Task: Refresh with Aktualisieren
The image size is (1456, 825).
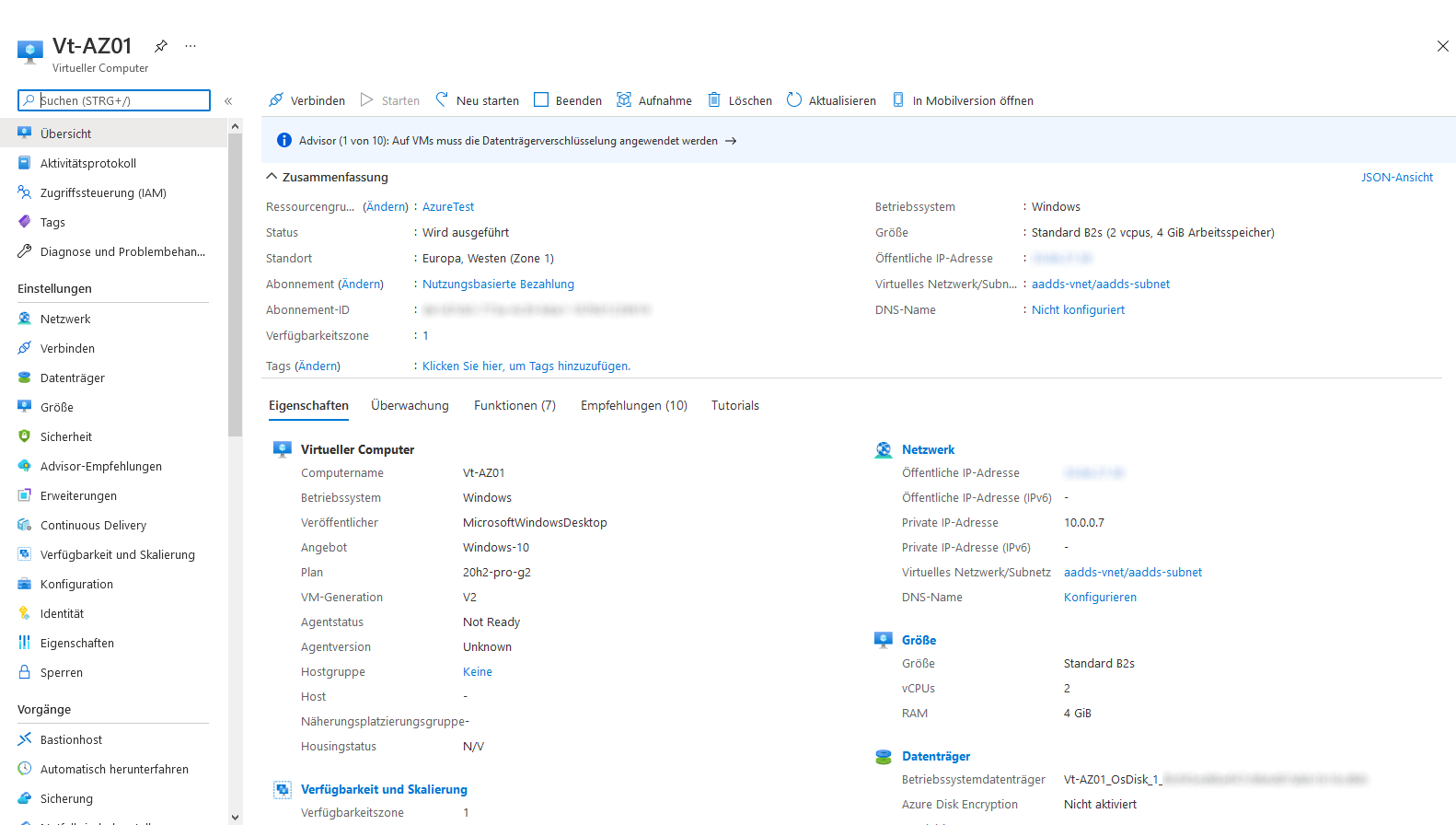Action: (832, 100)
